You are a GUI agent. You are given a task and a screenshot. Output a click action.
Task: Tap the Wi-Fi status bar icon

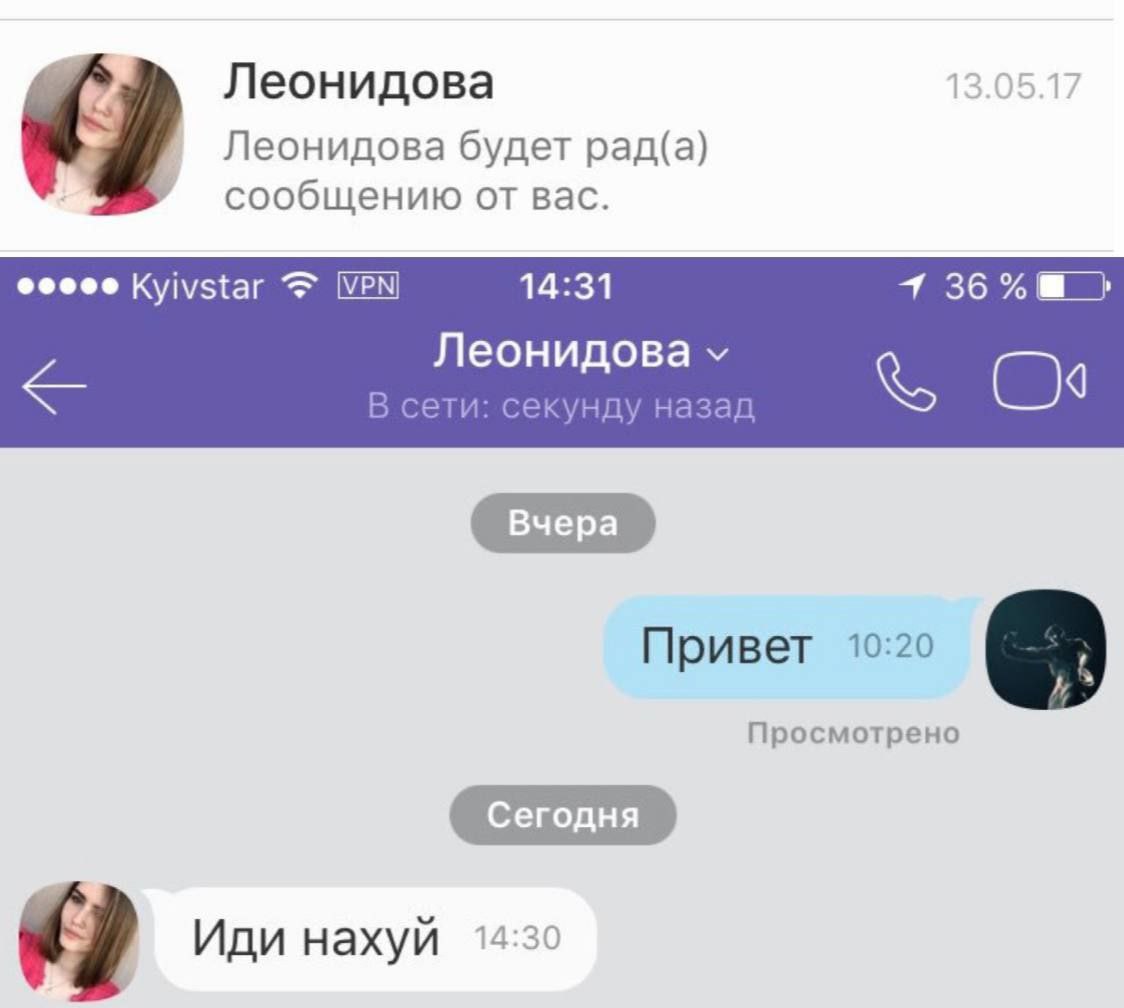point(300,286)
